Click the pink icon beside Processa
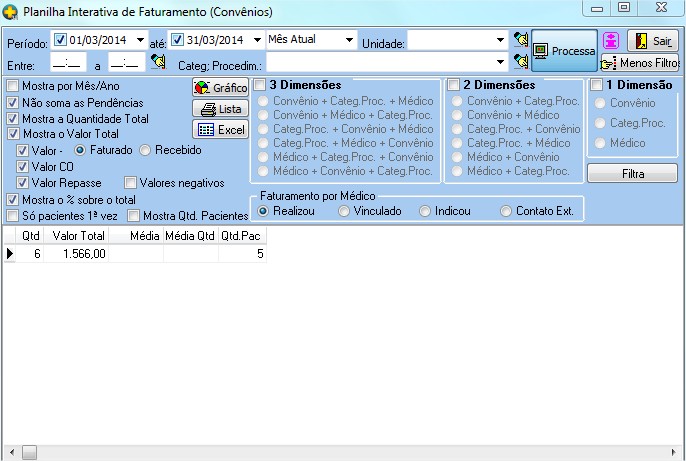 click(612, 41)
